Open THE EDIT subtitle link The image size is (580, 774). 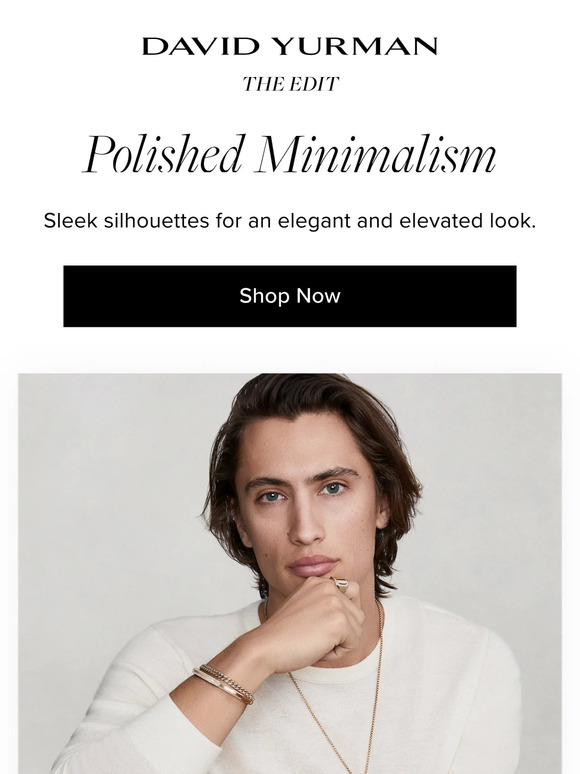point(290,84)
